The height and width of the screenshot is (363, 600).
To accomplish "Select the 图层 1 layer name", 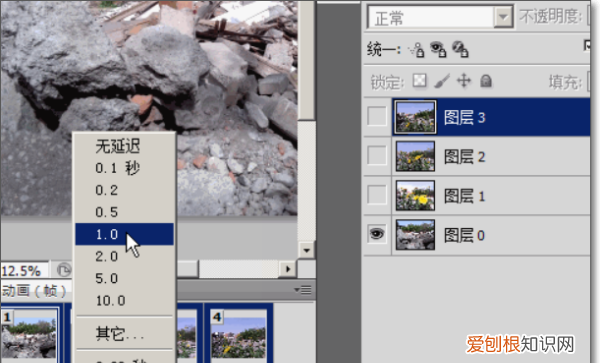I will pos(465,196).
